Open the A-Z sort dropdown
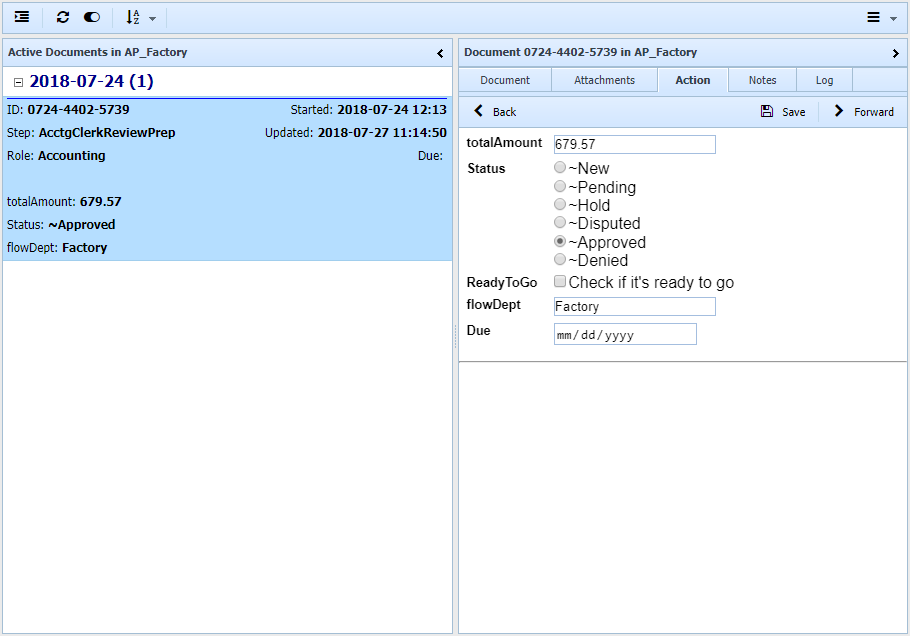 (140, 17)
